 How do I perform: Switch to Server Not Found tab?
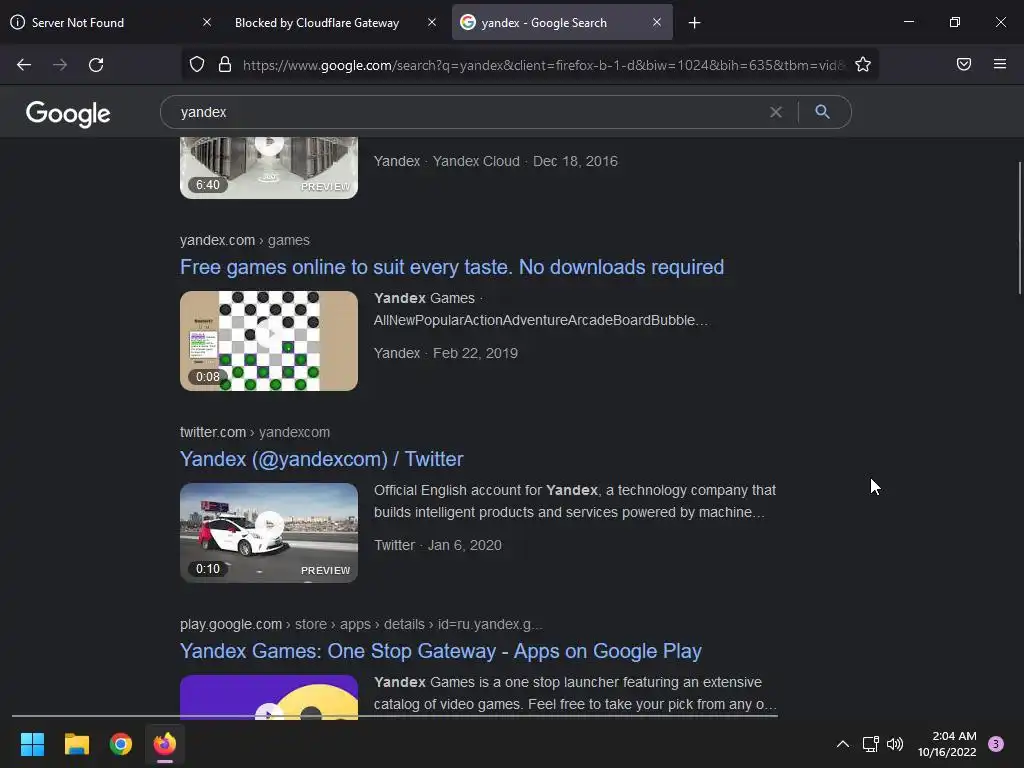[111, 23]
